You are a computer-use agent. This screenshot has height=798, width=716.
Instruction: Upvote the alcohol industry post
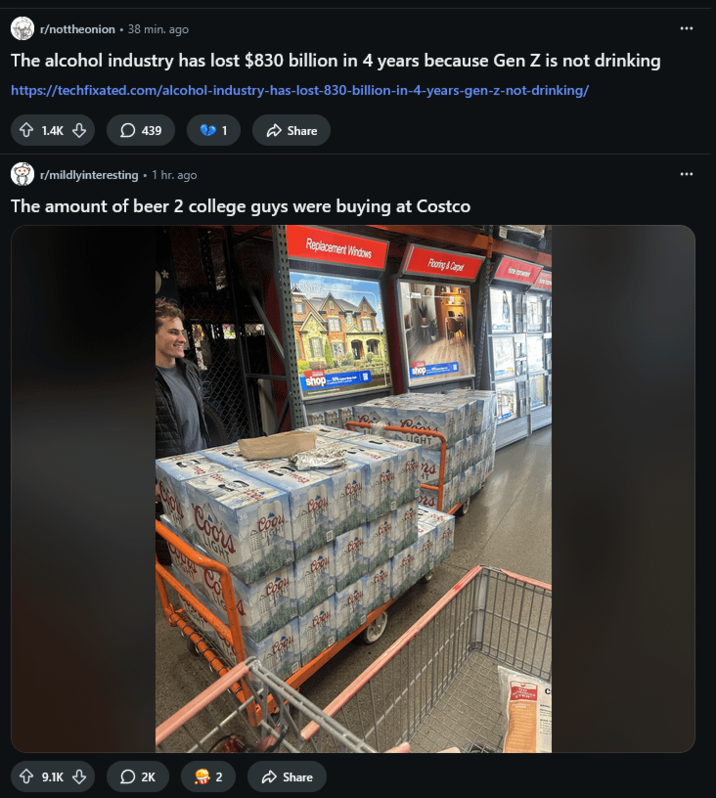[26, 130]
